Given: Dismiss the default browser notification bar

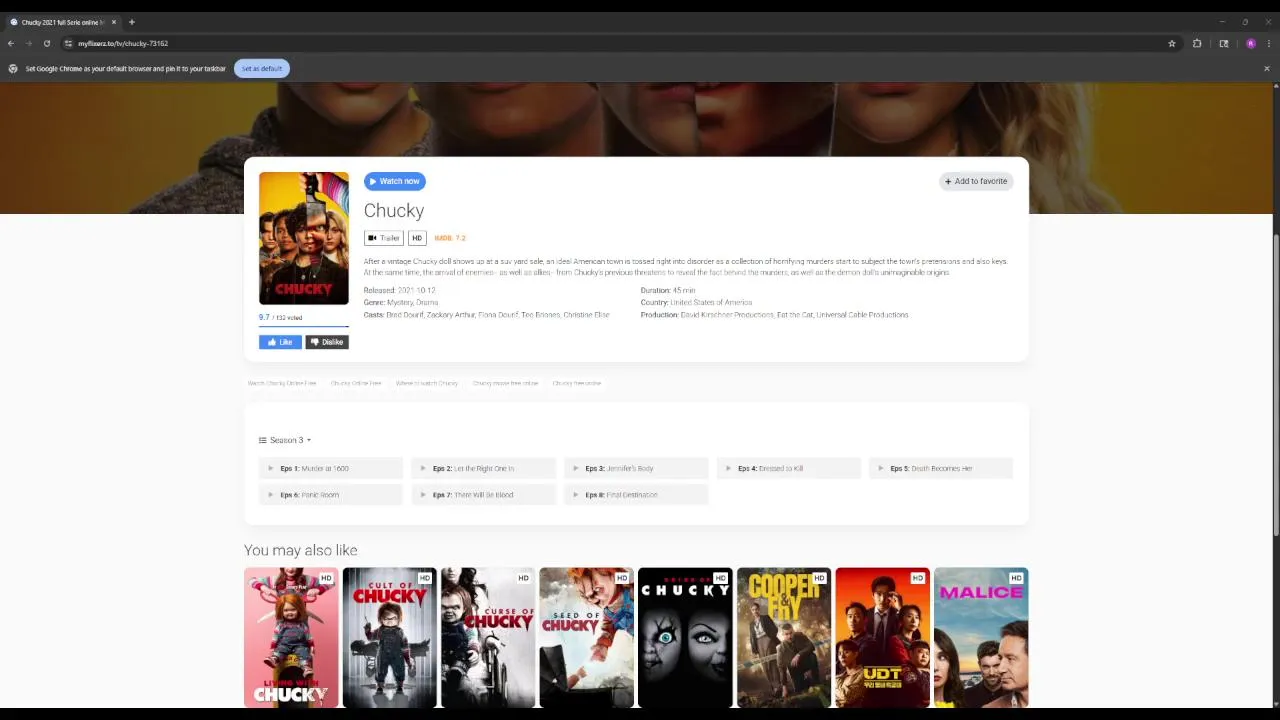Looking at the screenshot, I should (1267, 69).
